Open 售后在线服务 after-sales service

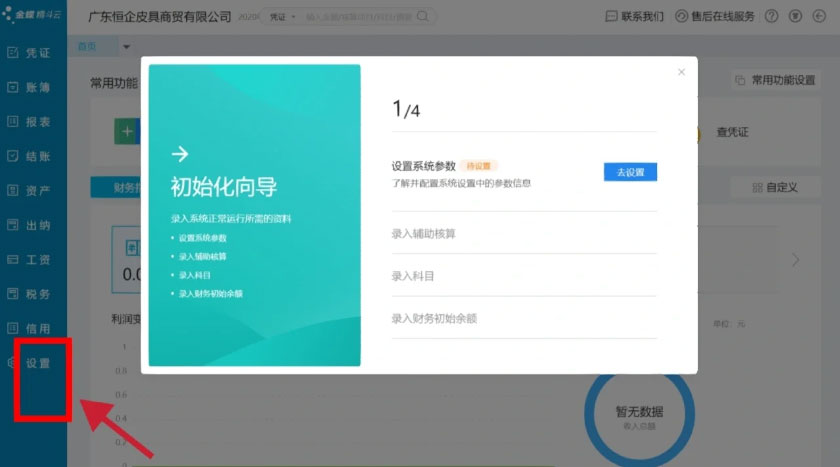pos(714,17)
